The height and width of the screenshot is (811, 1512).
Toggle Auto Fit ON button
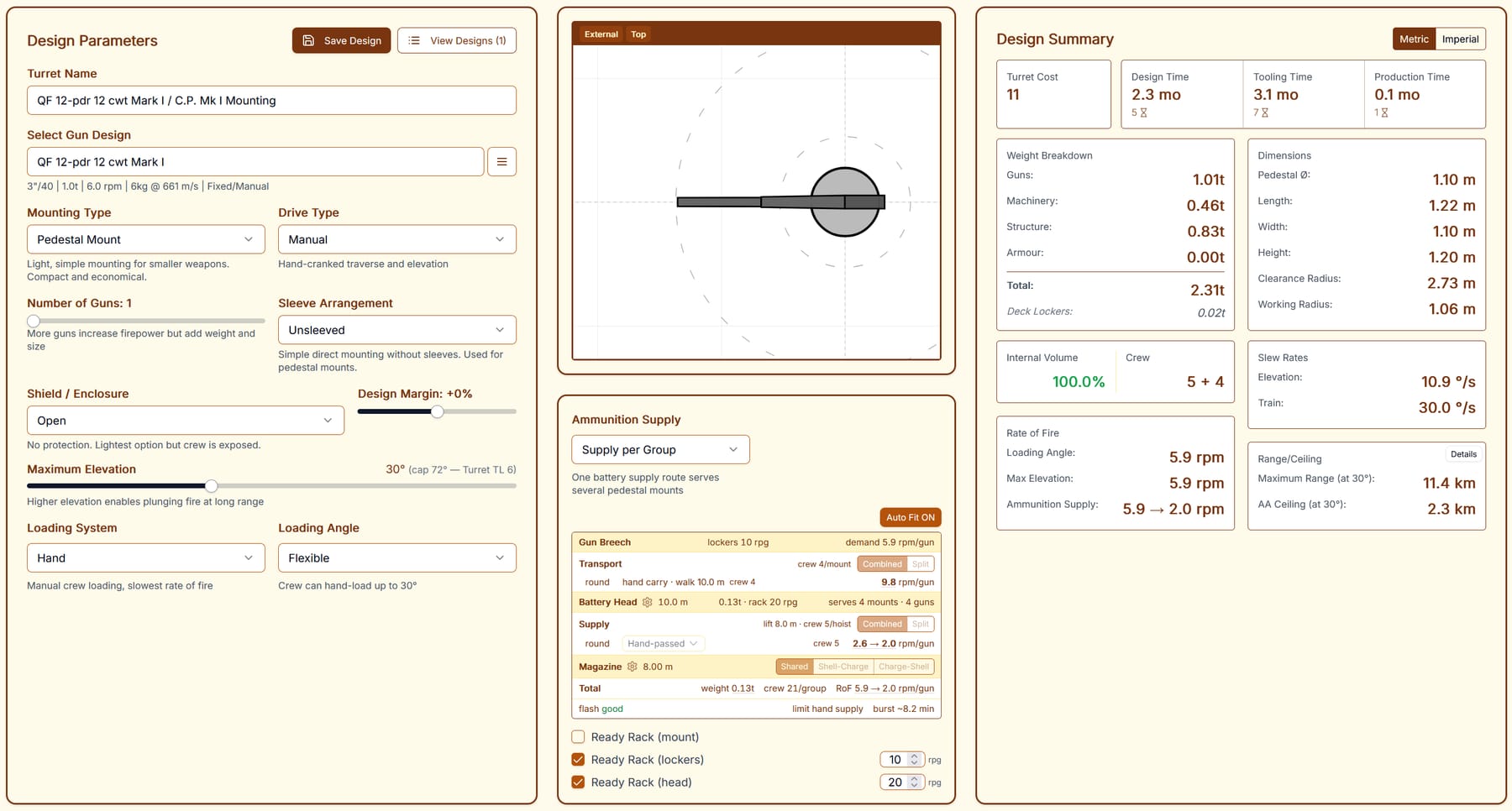[910, 517]
